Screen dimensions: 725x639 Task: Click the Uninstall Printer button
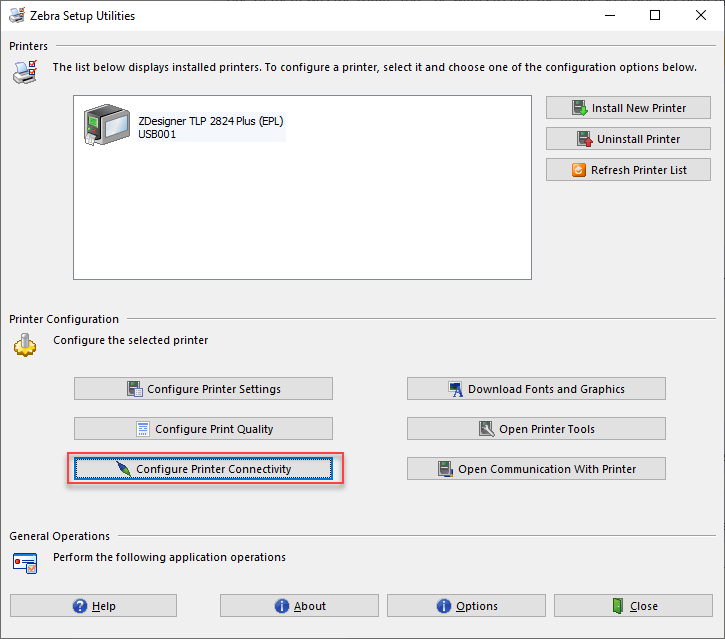click(x=628, y=139)
